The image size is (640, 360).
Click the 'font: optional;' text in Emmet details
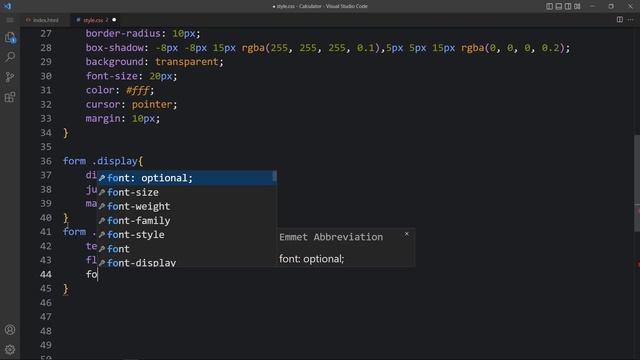click(x=311, y=259)
